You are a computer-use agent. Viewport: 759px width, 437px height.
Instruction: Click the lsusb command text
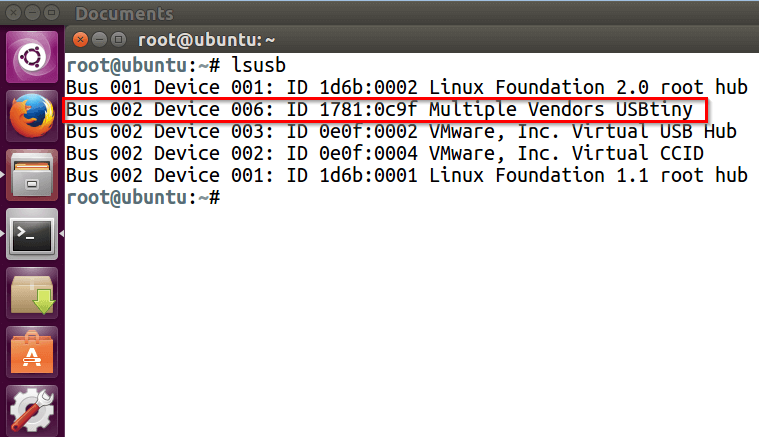[x=258, y=65]
